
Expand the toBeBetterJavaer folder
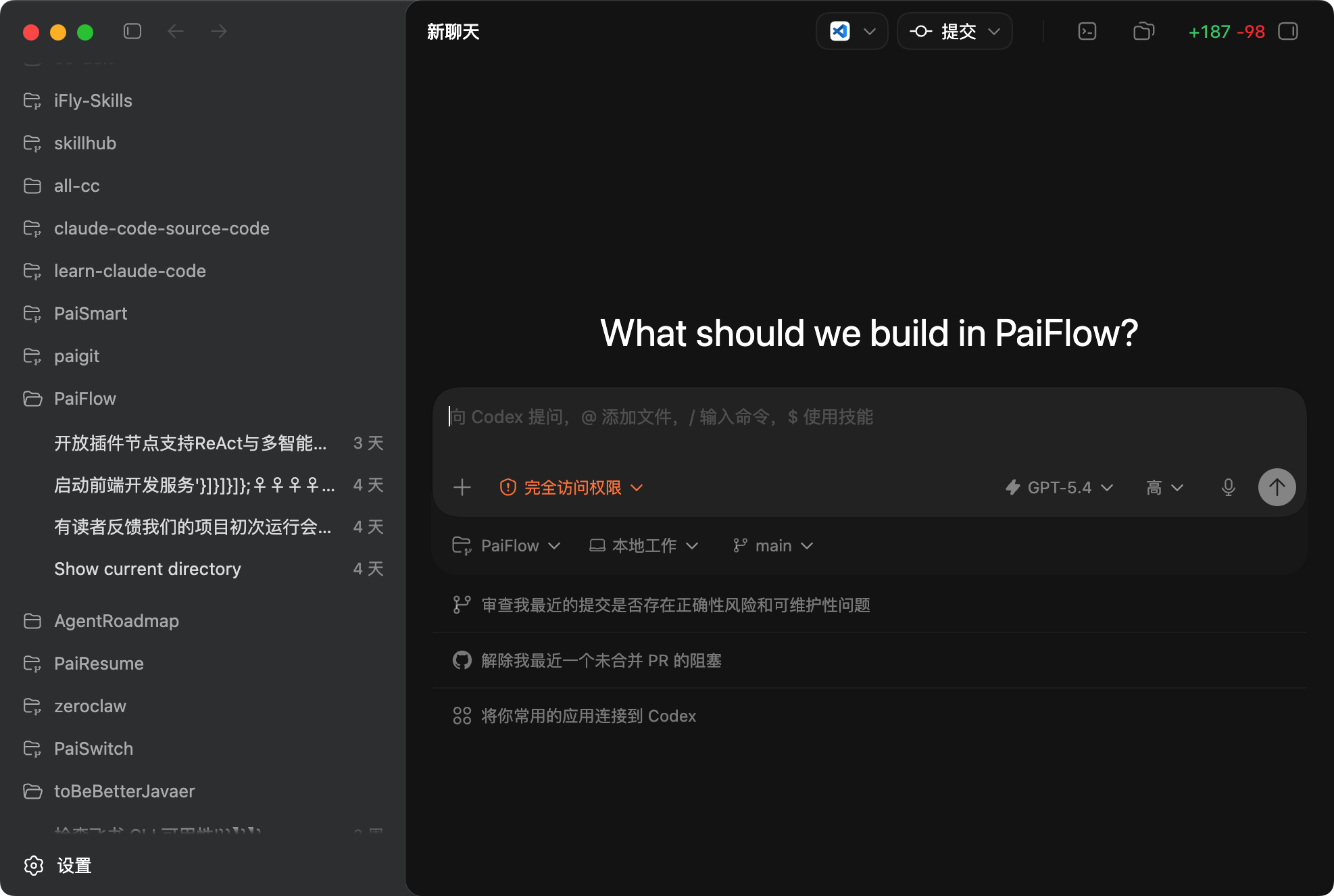[x=203, y=791]
